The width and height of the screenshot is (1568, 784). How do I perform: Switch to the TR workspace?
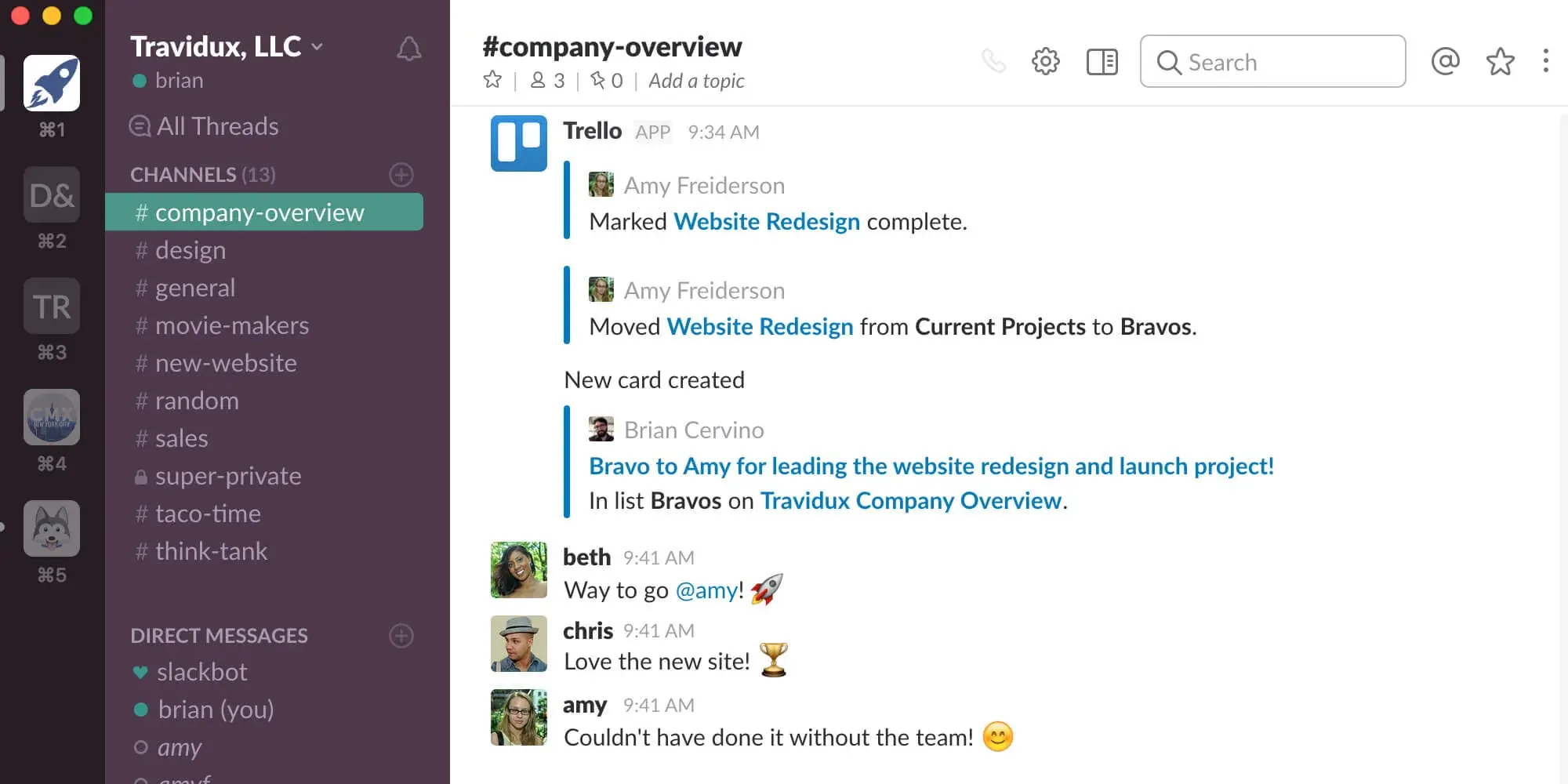[51, 306]
